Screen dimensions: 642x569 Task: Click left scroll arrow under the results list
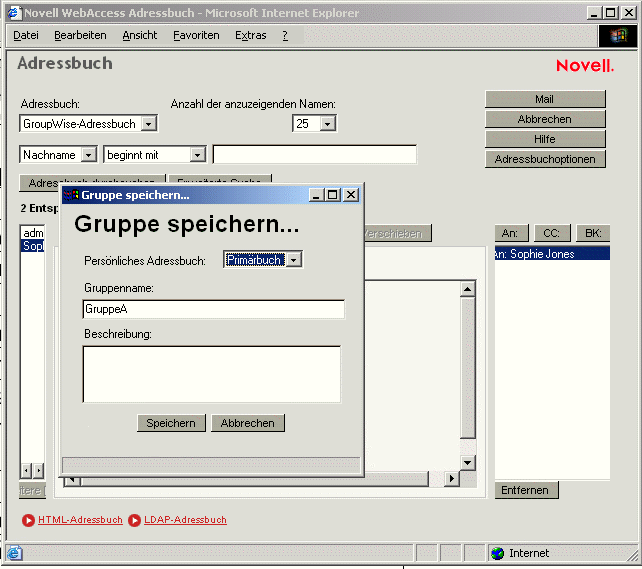coord(26,470)
